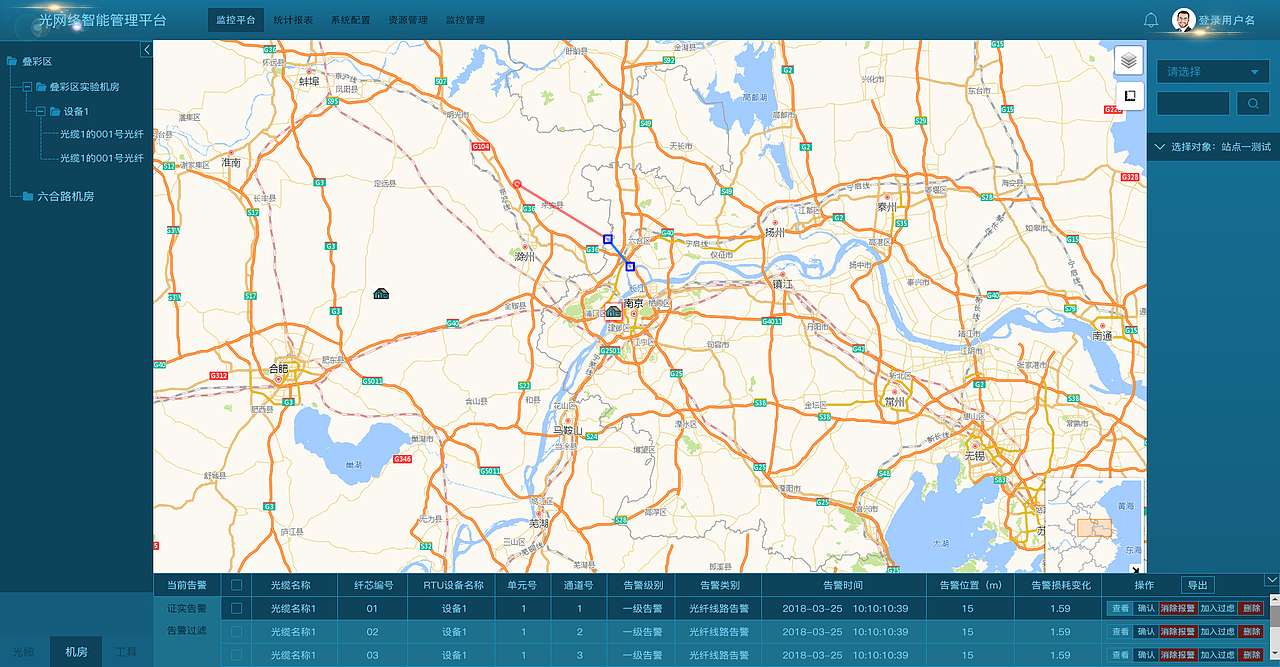Click 加入过滤 in the 纤芯 01 row
Screen dimensions: 1280x667
[1217, 608]
